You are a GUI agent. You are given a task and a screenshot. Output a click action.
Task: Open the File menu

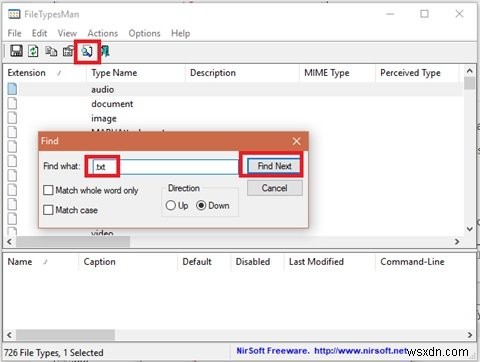pos(14,33)
